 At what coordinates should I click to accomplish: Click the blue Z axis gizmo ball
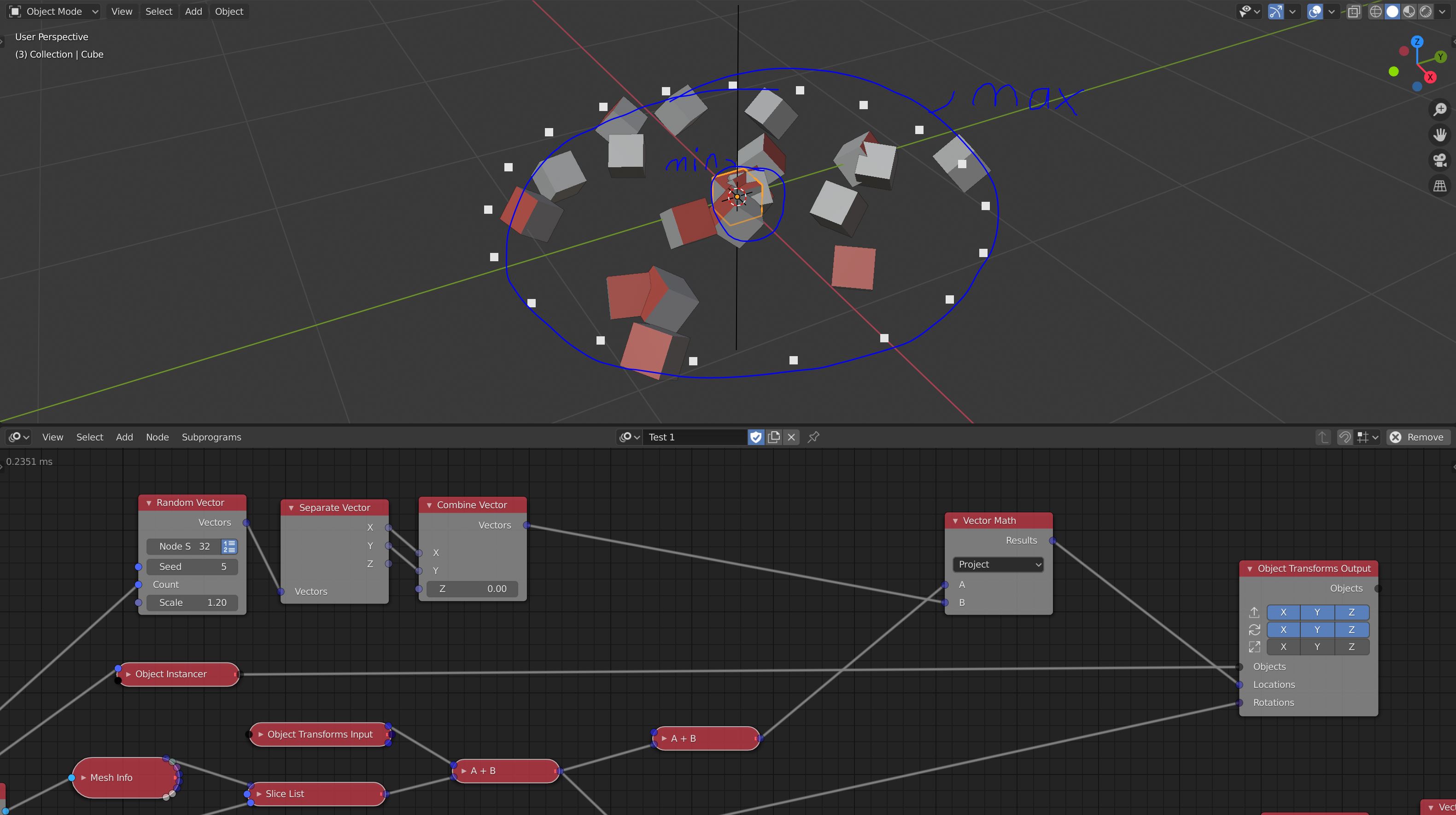point(1417,42)
